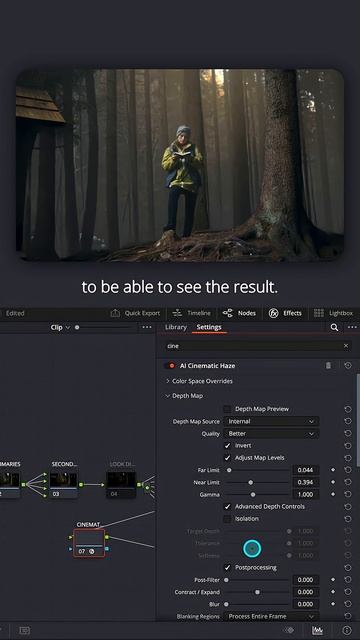Image resolution: width=360 pixels, height=640 pixels.
Task: Reset the Near Limit parameter
Action: pos(348,482)
